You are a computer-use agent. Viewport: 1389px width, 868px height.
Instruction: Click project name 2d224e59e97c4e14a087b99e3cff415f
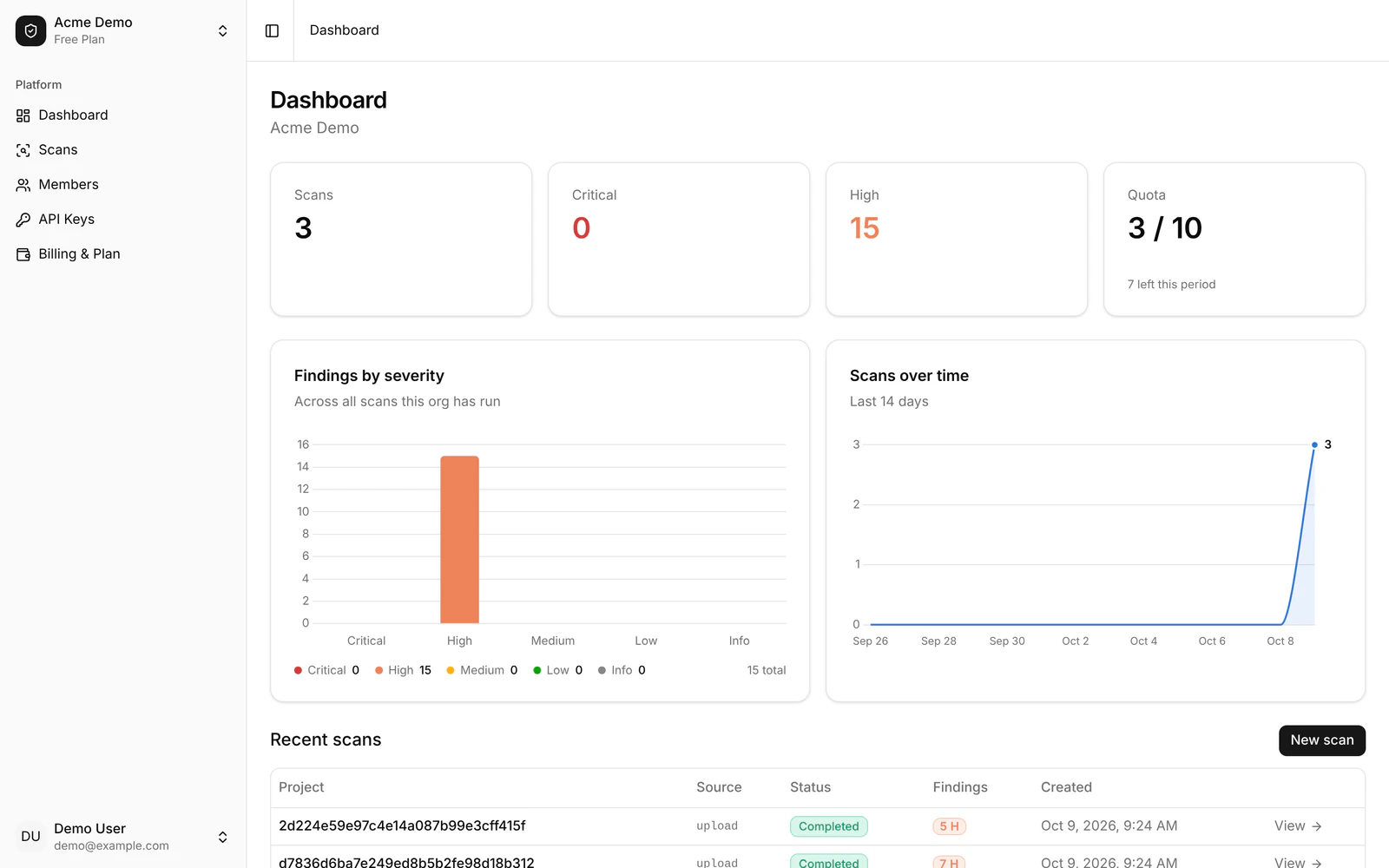point(402,825)
